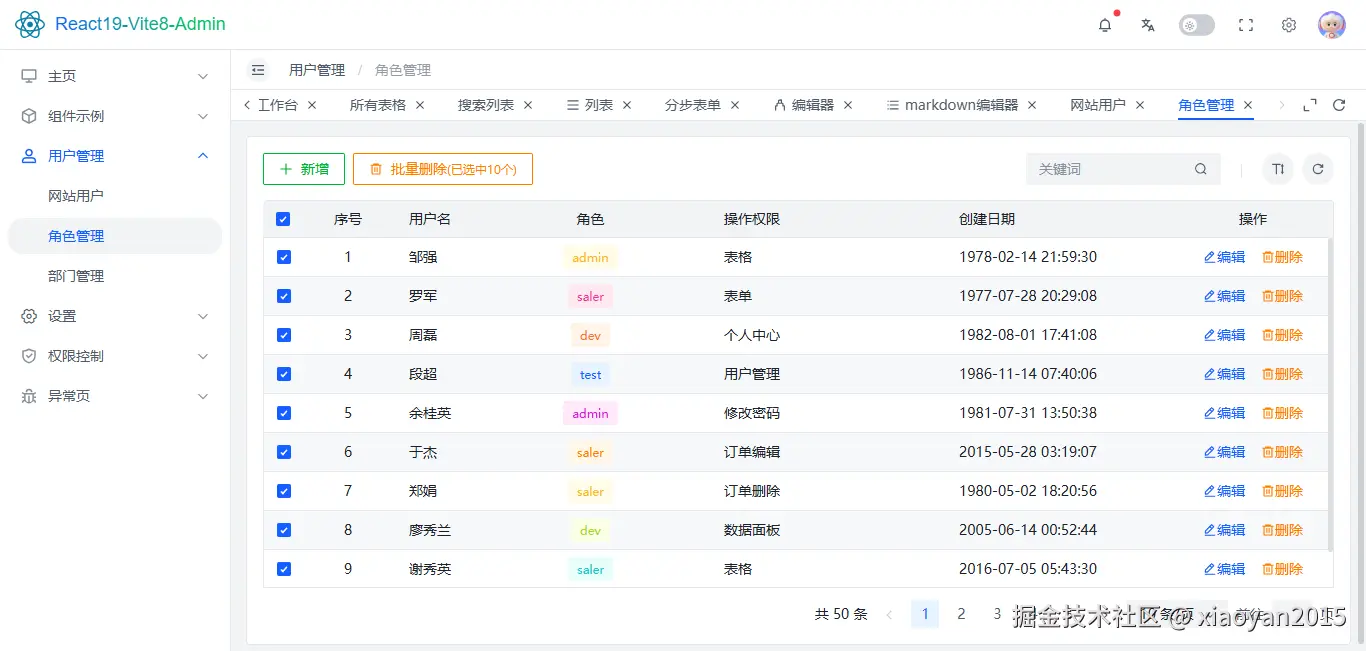Go to pagination page 2
Viewport: 1366px width, 651px height.
(961, 614)
